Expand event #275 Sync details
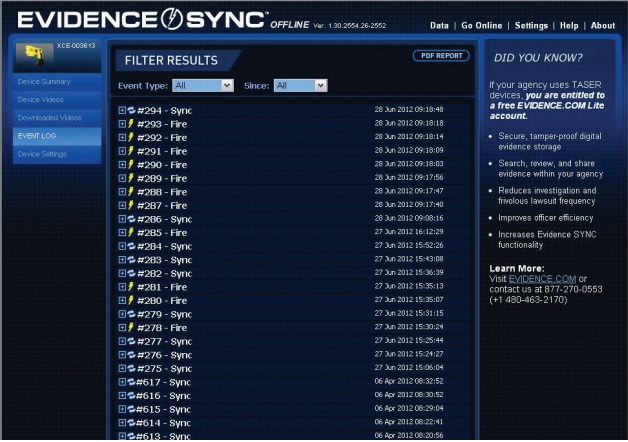This screenshot has width=628, height=442. click(122, 369)
